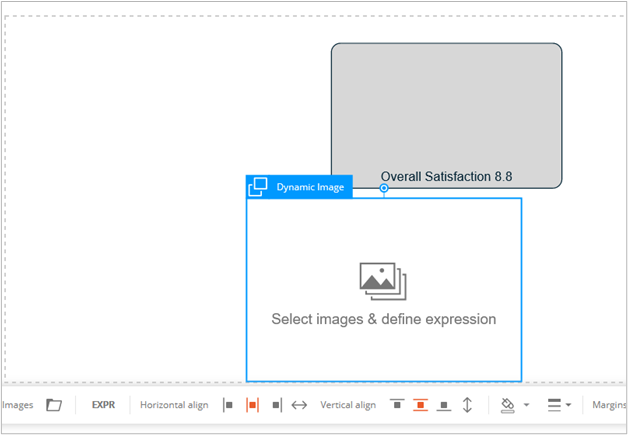Expand the fill color dropdown arrow

pos(526,405)
